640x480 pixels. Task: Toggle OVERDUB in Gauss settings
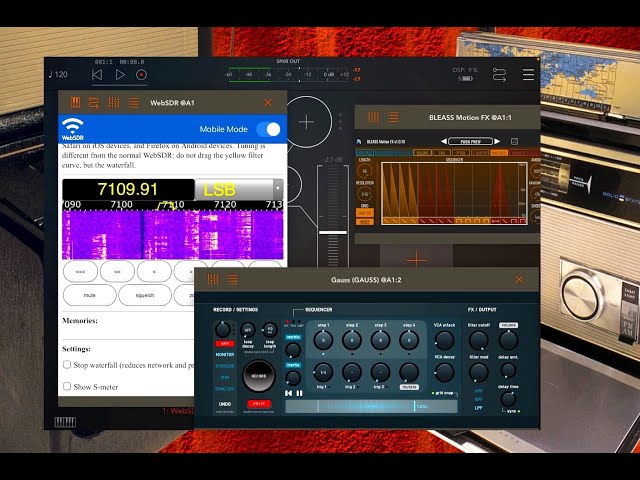224,366
